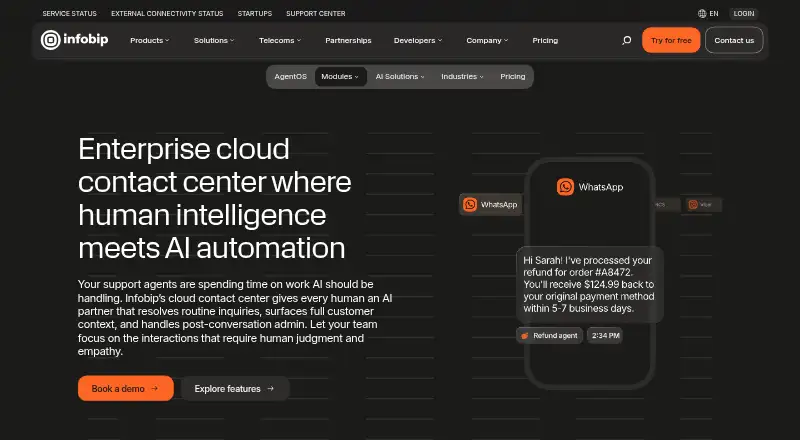Click the arrow in Explore features button
The height and width of the screenshot is (440, 800).
point(270,388)
